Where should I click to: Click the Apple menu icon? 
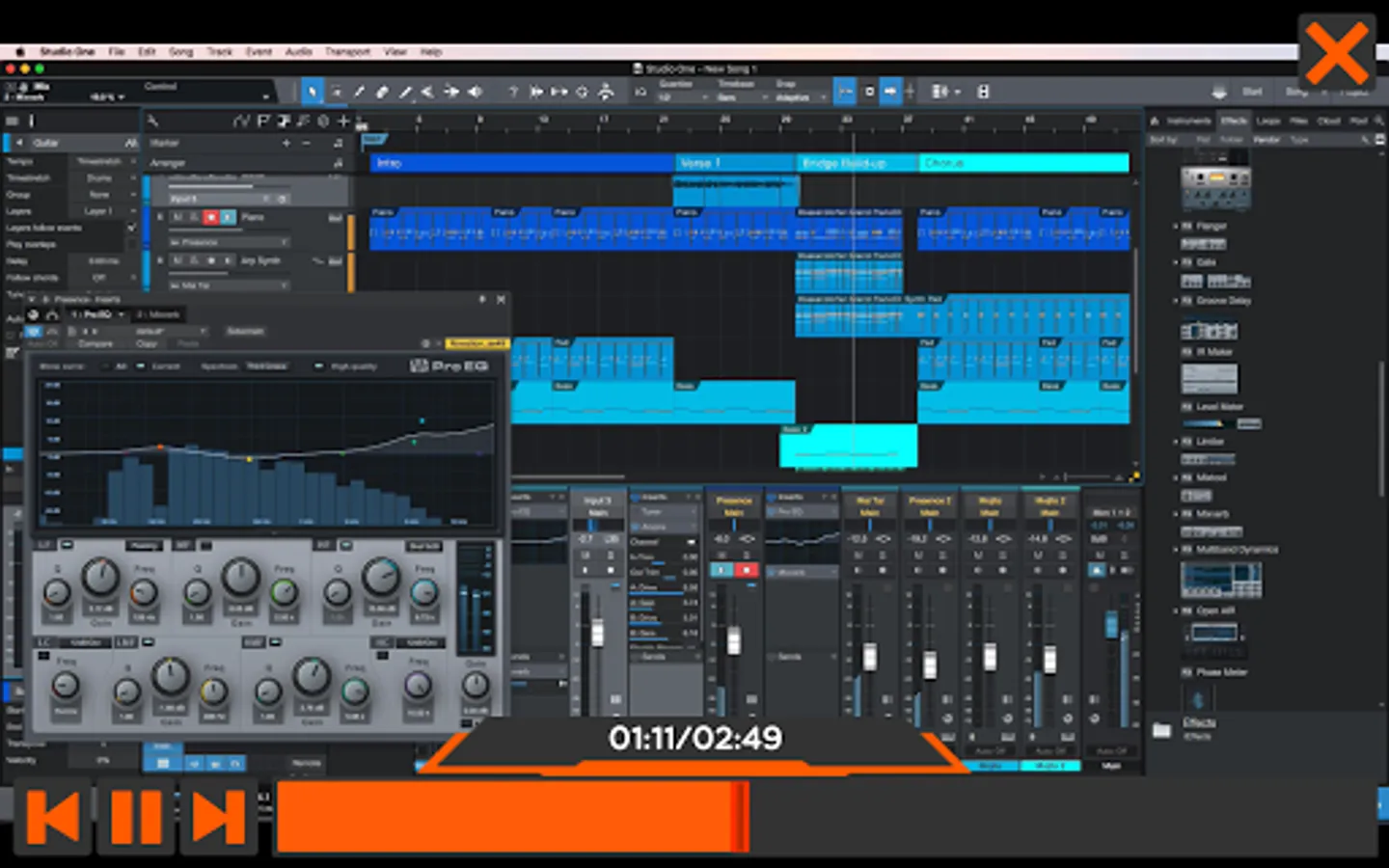click(x=18, y=52)
